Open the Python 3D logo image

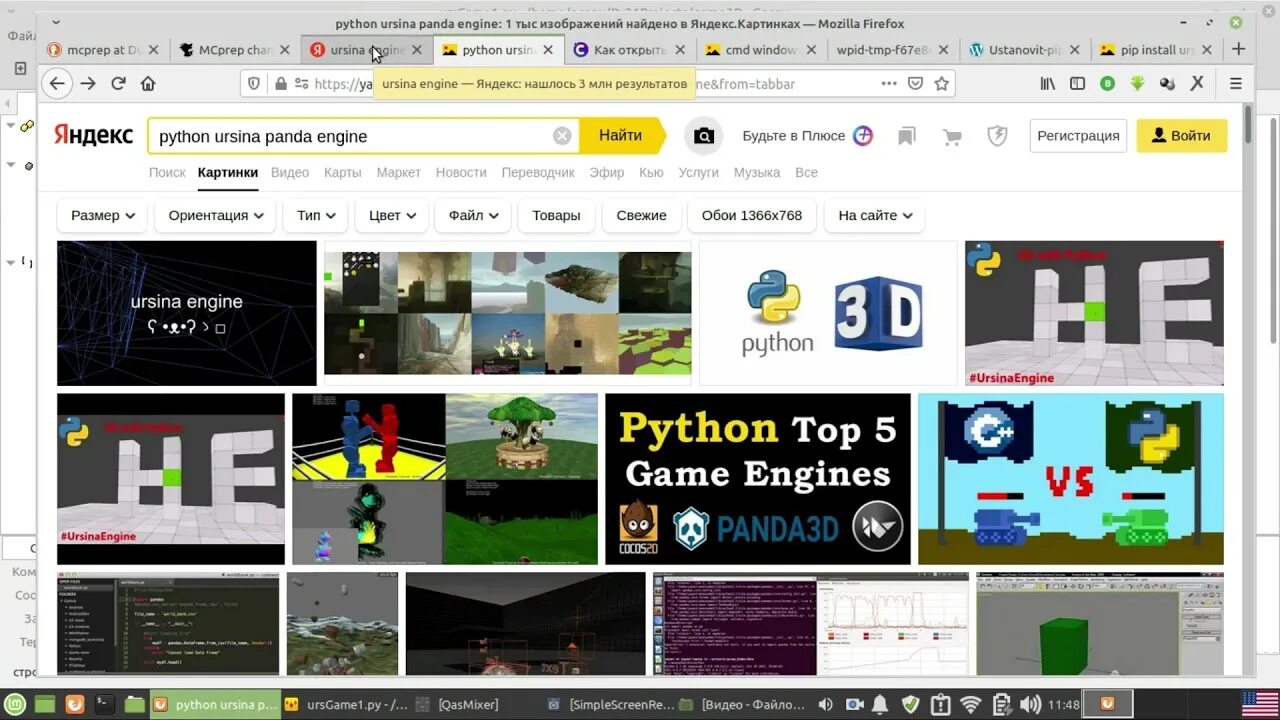point(828,313)
